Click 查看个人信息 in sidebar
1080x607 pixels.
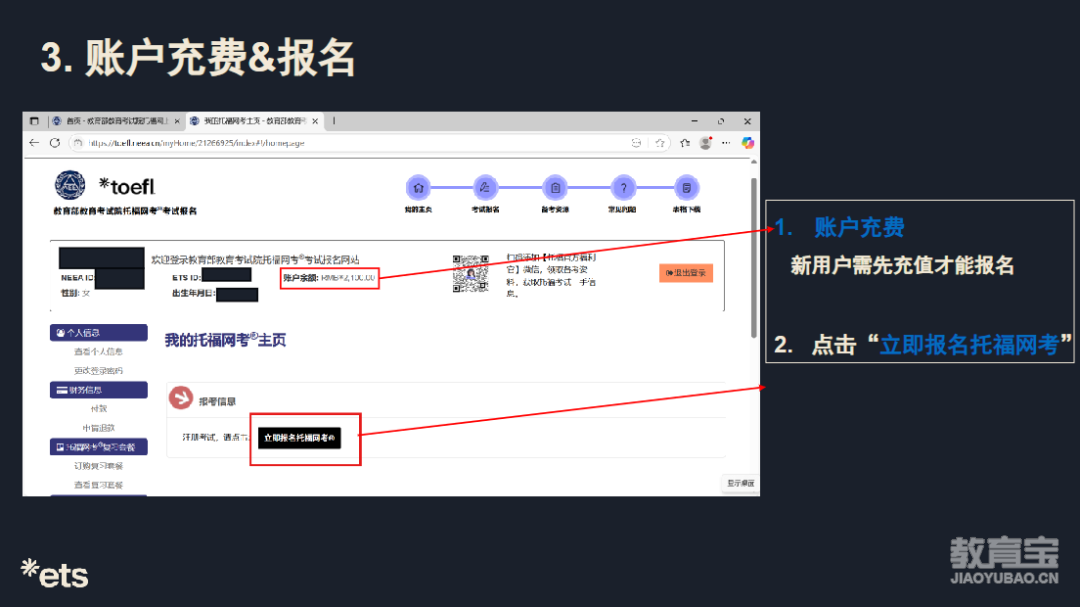(x=98, y=351)
